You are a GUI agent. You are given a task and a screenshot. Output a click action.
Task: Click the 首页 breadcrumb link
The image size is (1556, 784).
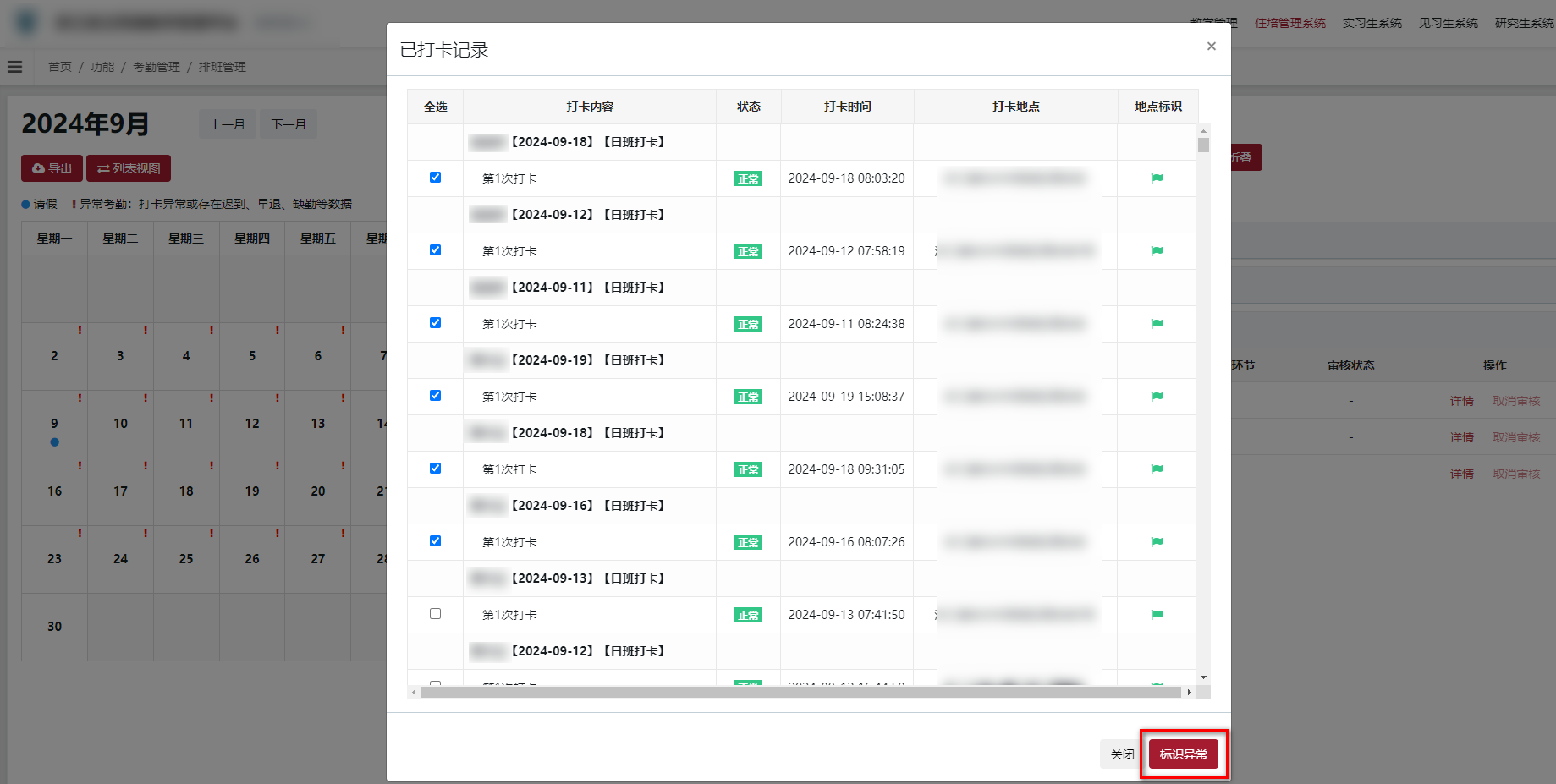pyautogui.click(x=60, y=67)
